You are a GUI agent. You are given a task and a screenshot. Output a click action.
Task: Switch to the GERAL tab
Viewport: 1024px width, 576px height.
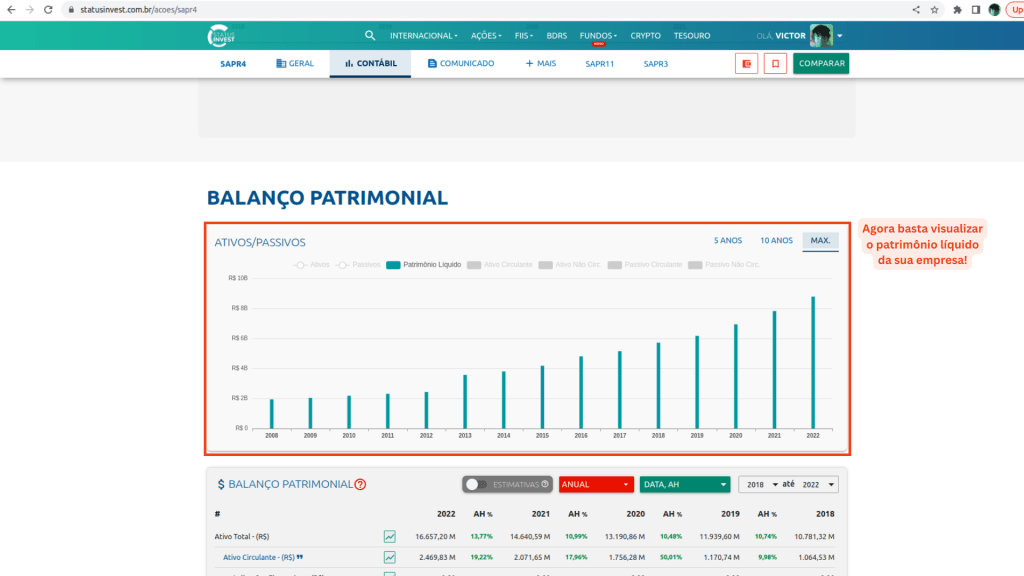point(295,64)
